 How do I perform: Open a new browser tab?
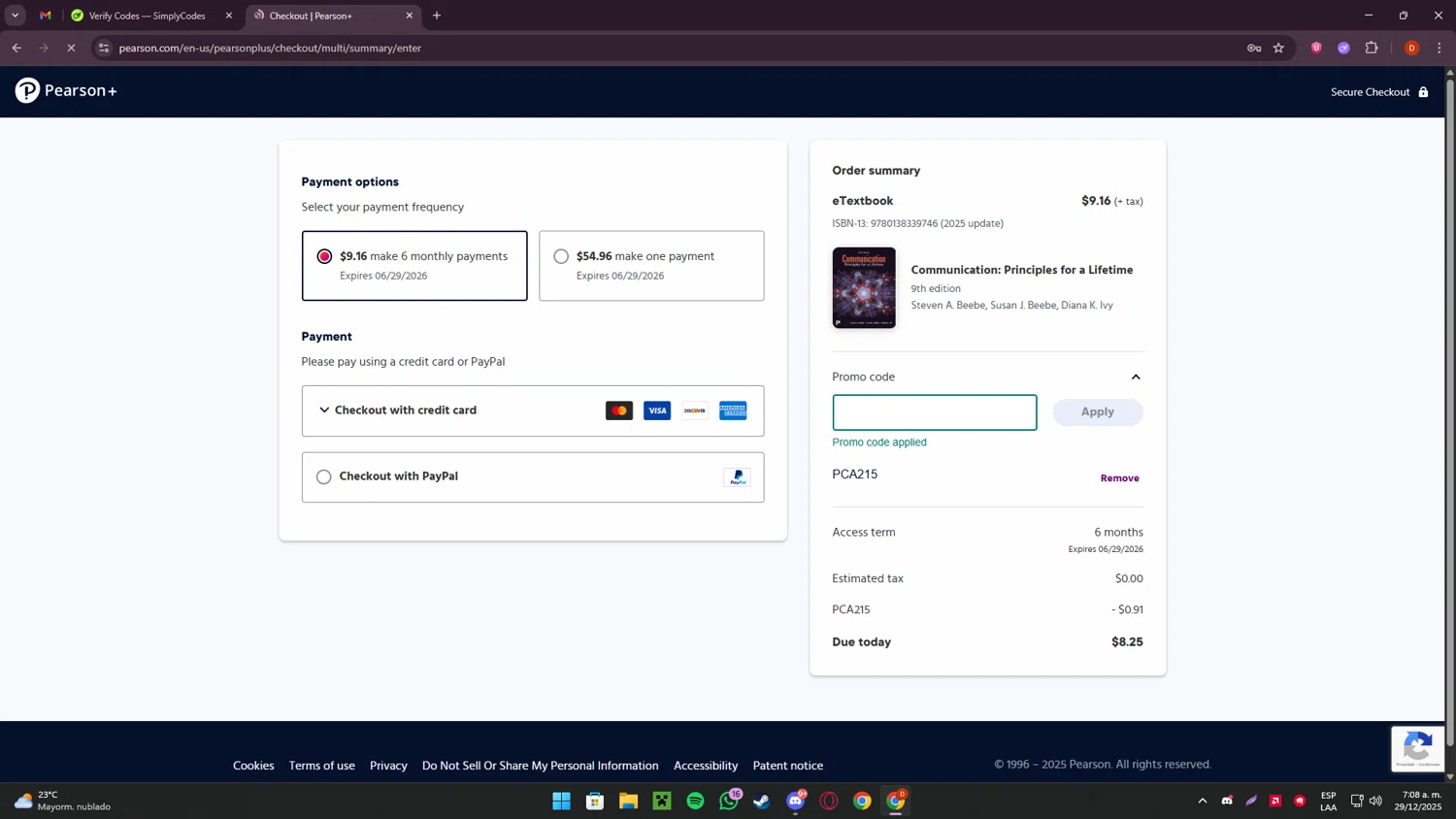tap(437, 16)
